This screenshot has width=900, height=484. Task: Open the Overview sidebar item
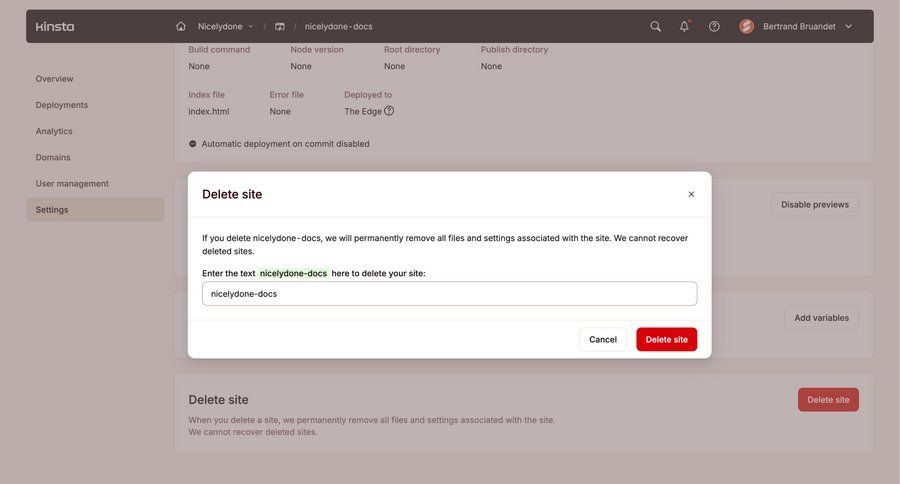click(54, 79)
